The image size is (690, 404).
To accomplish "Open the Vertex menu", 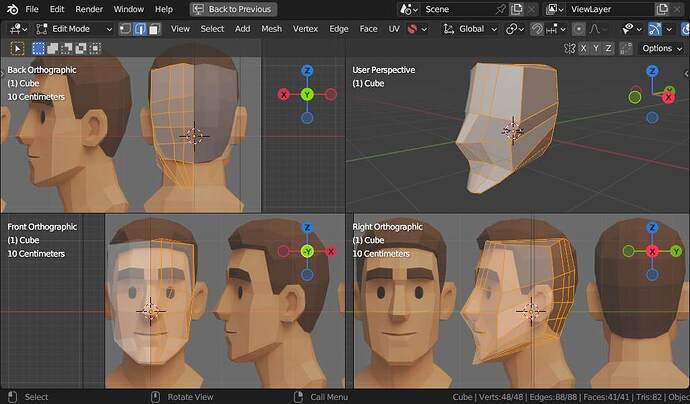I will pos(305,29).
